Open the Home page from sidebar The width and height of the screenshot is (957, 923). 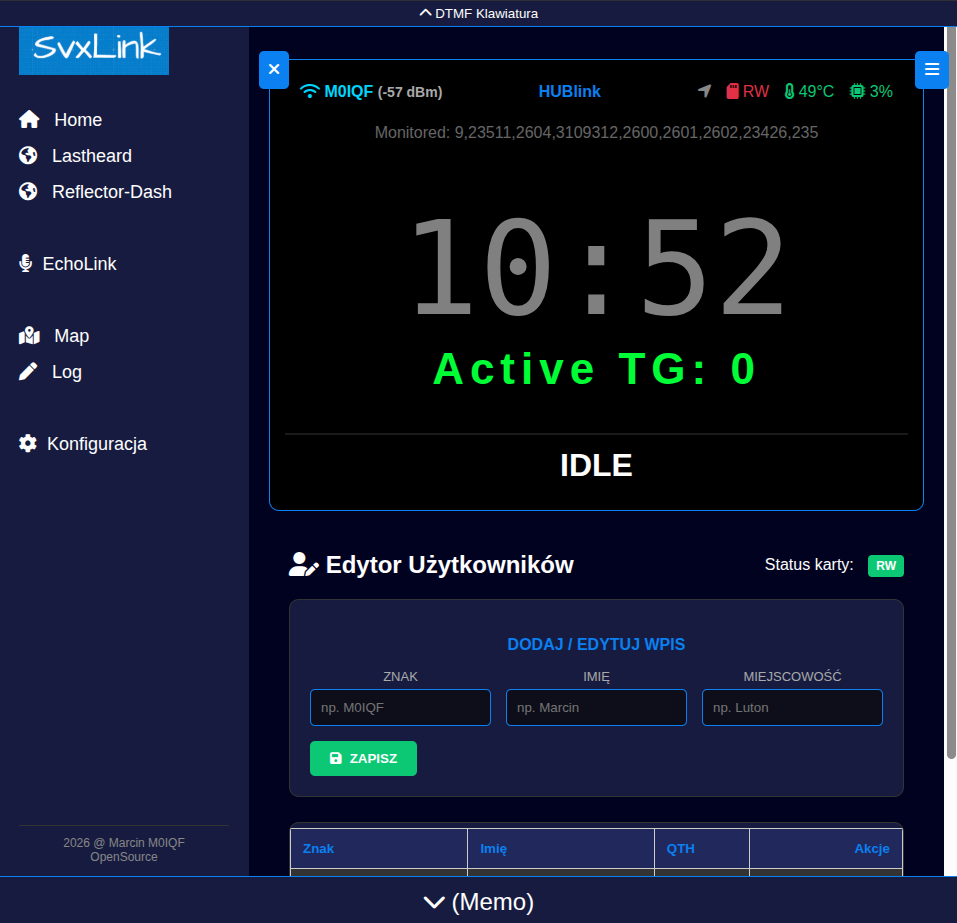point(77,120)
